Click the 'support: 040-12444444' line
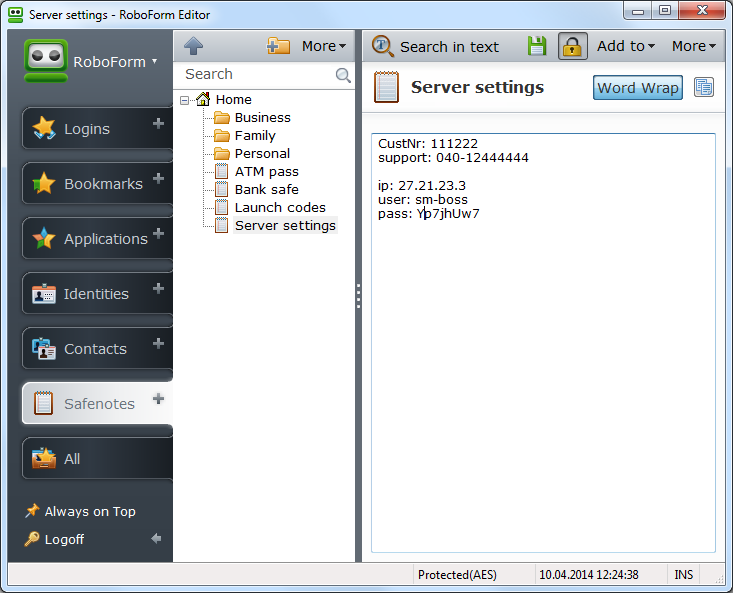 click(453, 157)
